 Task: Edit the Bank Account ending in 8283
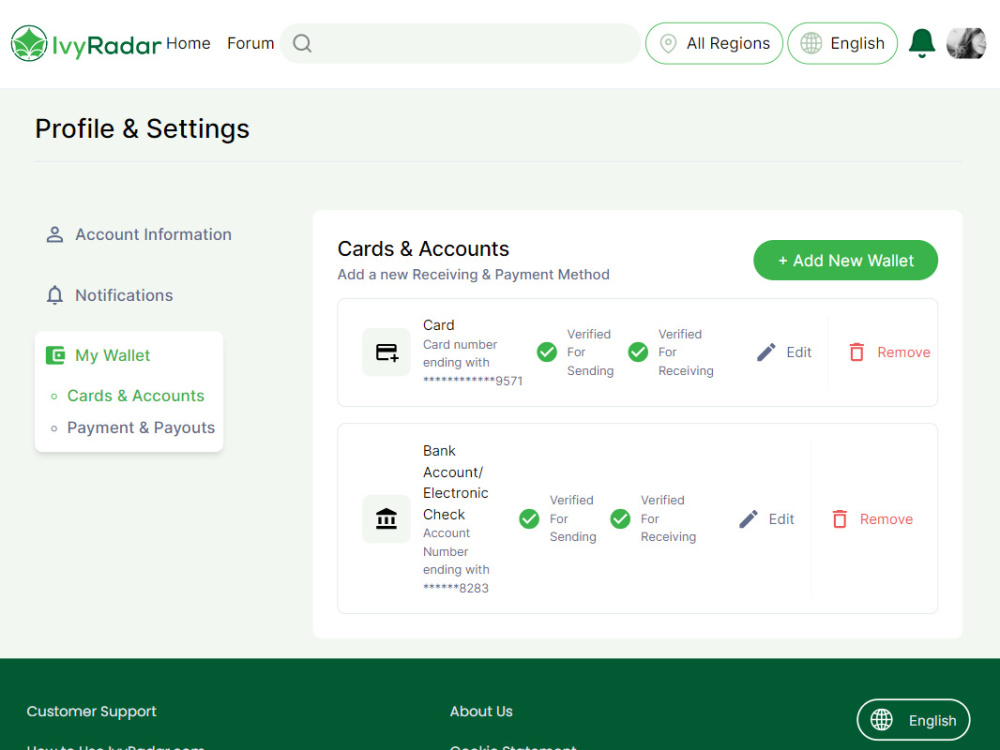click(767, 518)
